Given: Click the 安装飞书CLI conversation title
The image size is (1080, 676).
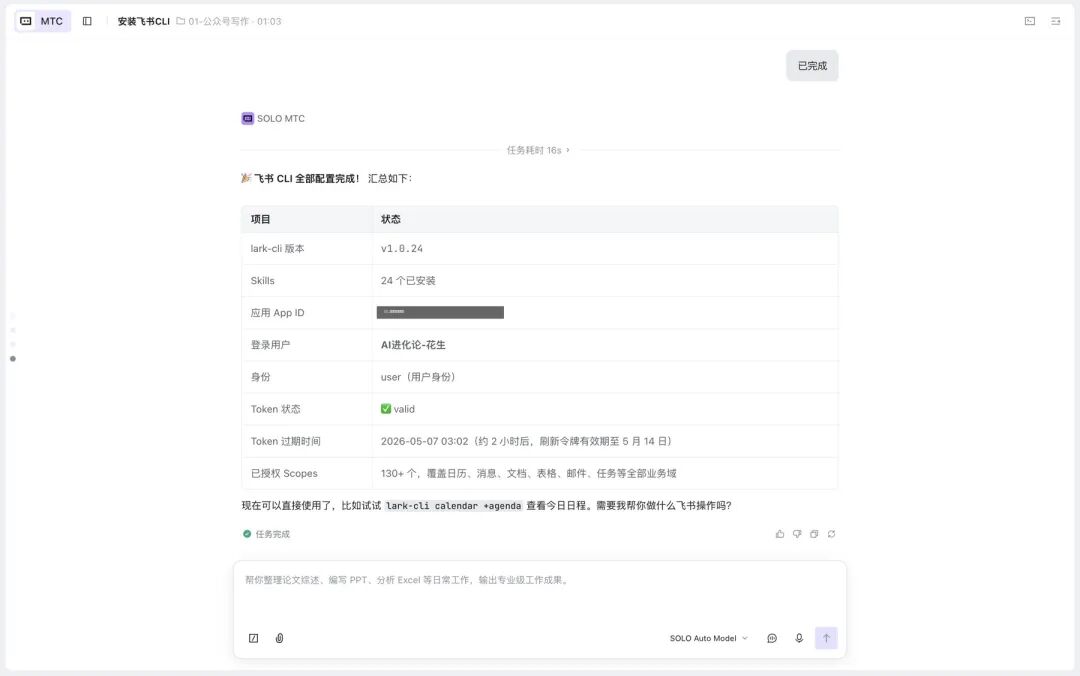Looking at the screenshot, I should click(143, 21).
